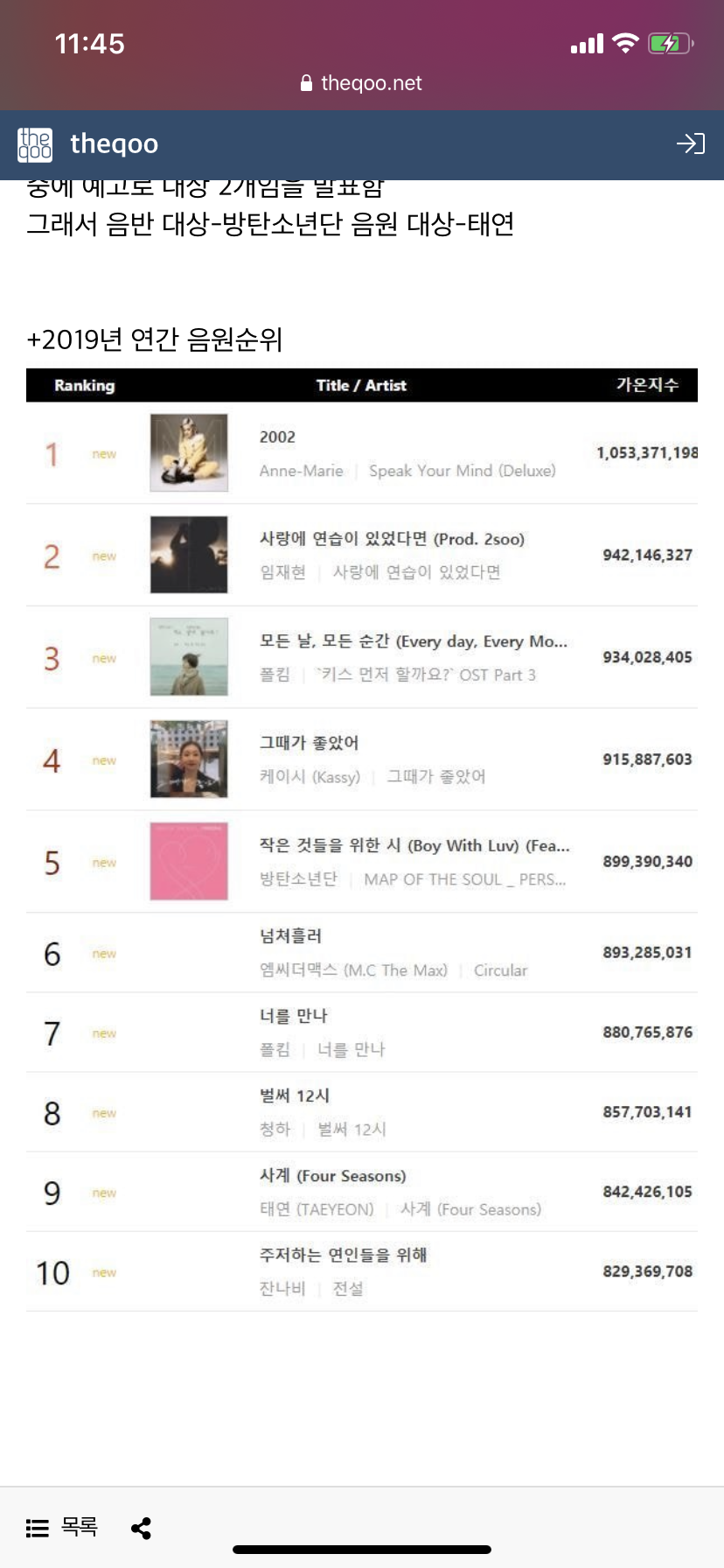Tap the Wi-Fi status icon

[x=625, y=44]
